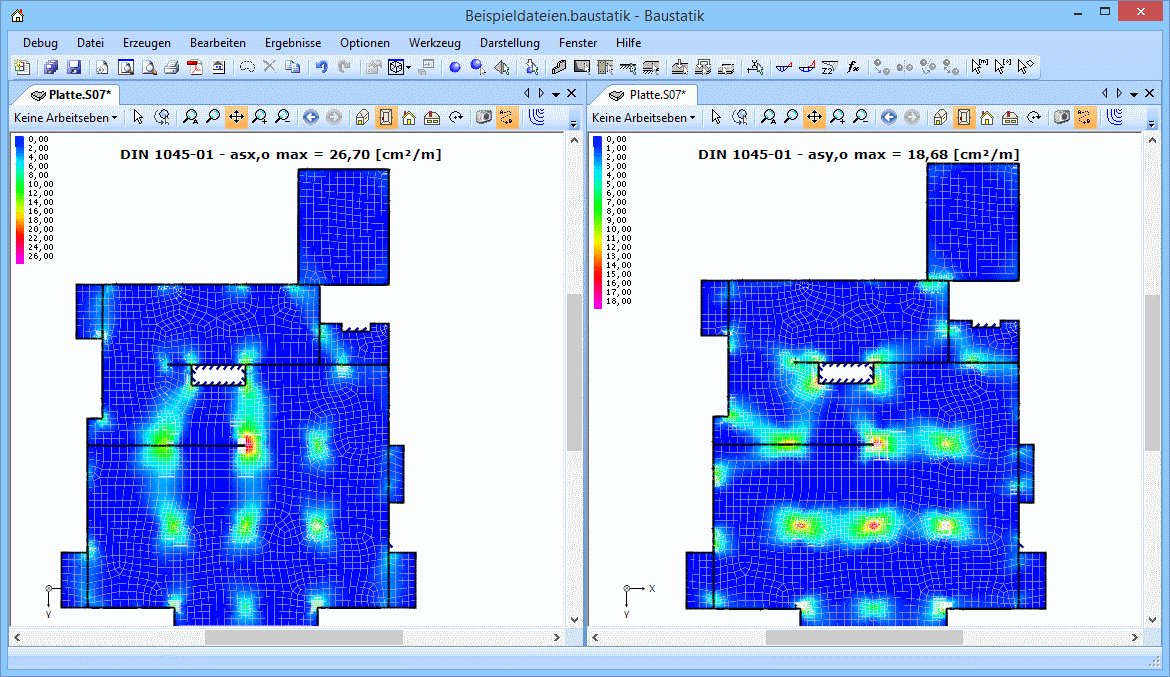Toggle the pan tool in left pane
Screen dimensions: 1170x677
pos(236,117)
